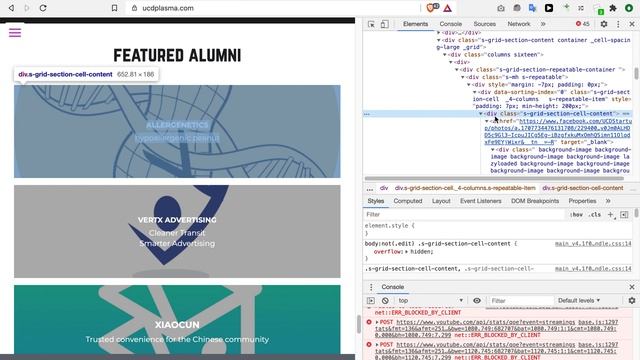Bookmark the current page
This screenshot has height=360, width=640.
[114, 8]
